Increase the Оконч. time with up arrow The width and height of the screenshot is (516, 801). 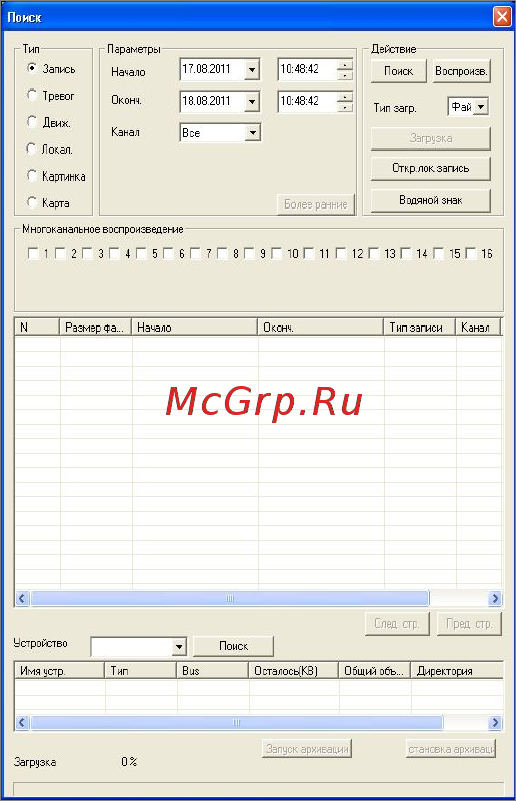(345, 96)
